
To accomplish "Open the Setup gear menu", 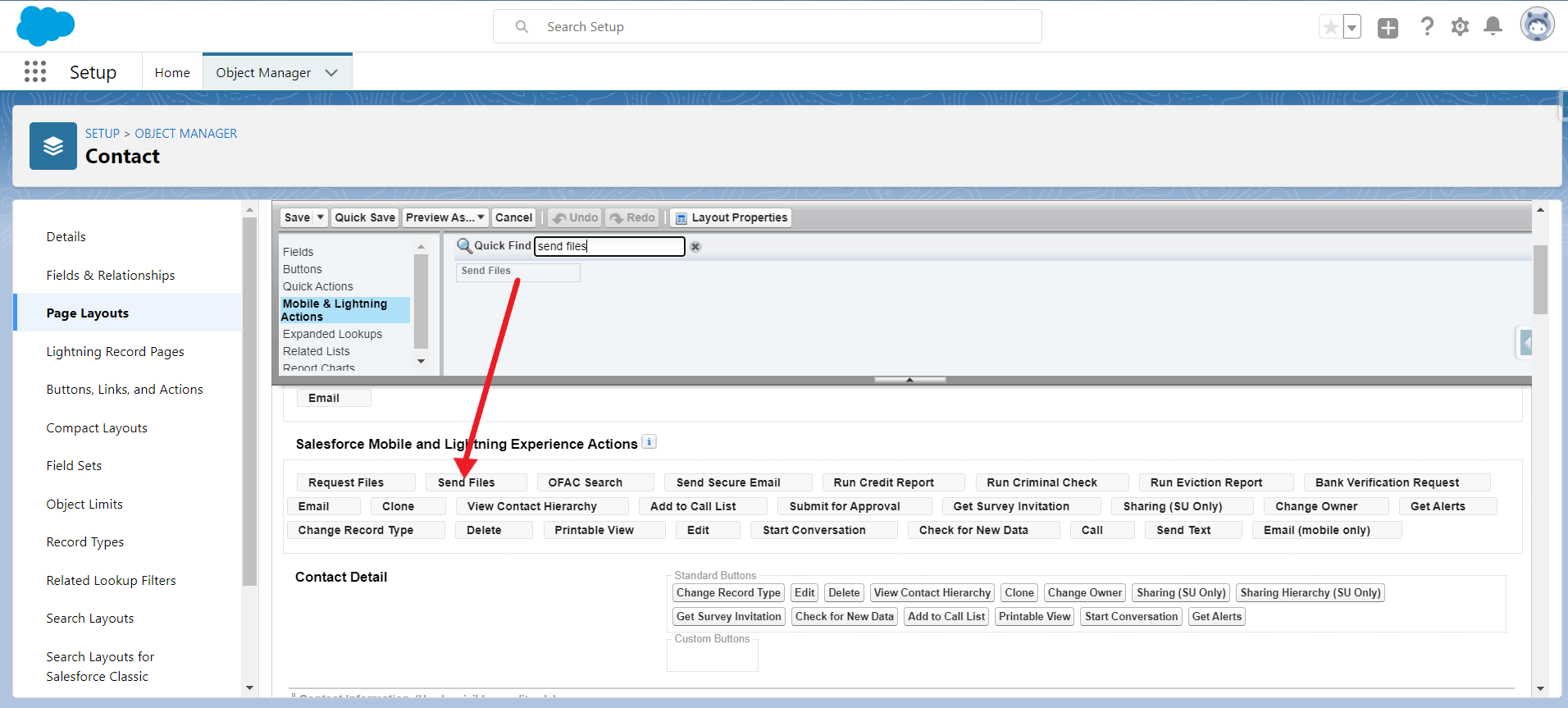I will [x=1460, y=27].
